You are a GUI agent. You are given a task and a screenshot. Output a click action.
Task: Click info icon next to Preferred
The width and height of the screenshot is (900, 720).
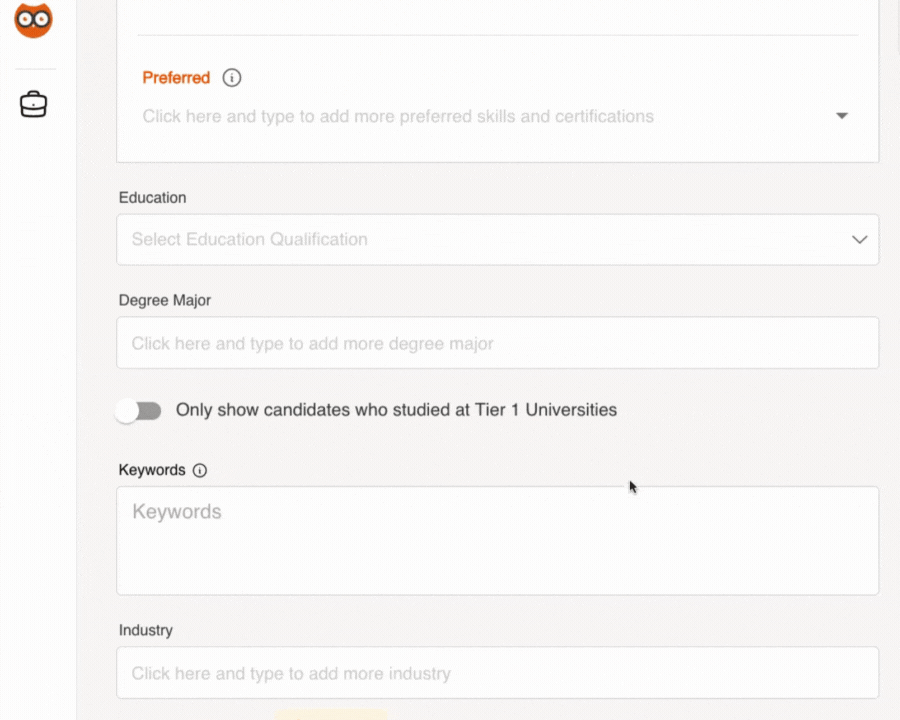(232, 78)
